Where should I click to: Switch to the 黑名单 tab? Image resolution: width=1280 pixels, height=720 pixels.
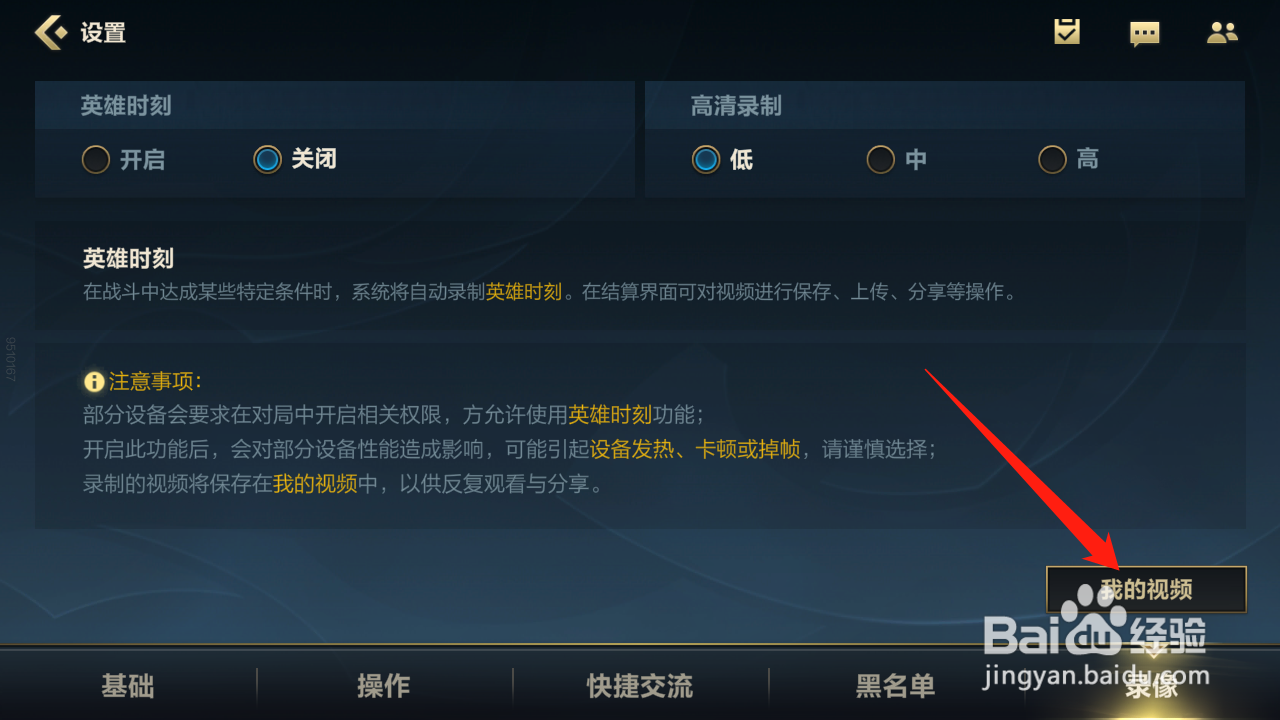[x=896, y=686]
